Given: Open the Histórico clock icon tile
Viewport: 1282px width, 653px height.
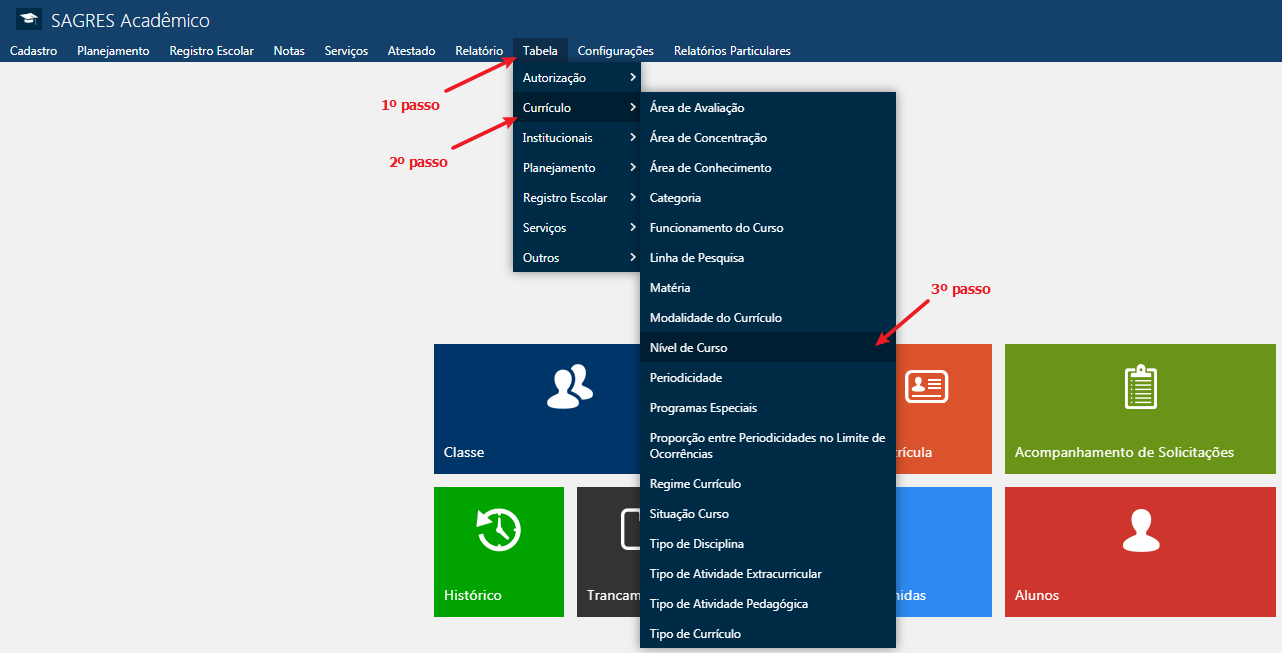Looking at the screenshot, I should pyautogui.click(x=498, y=530).
